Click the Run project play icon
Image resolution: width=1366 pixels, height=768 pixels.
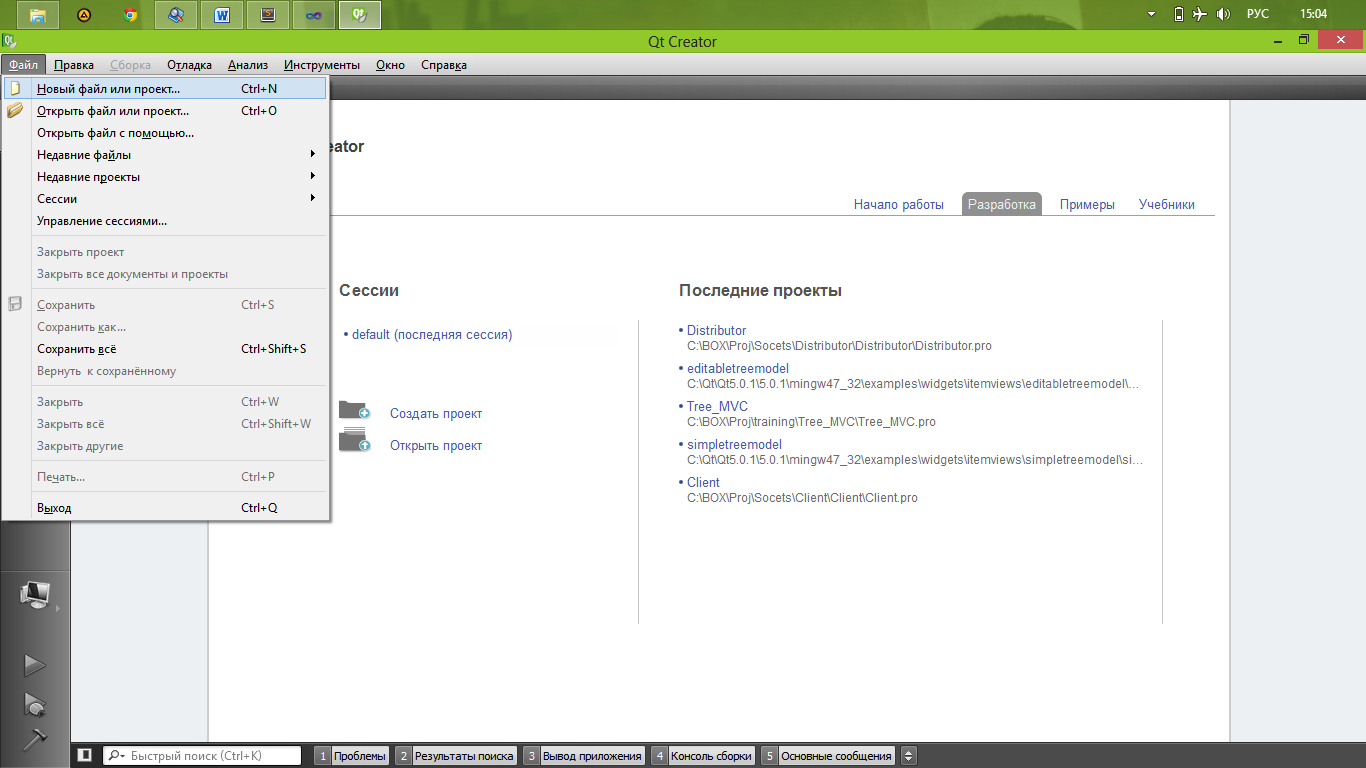(x=35, y=664)
